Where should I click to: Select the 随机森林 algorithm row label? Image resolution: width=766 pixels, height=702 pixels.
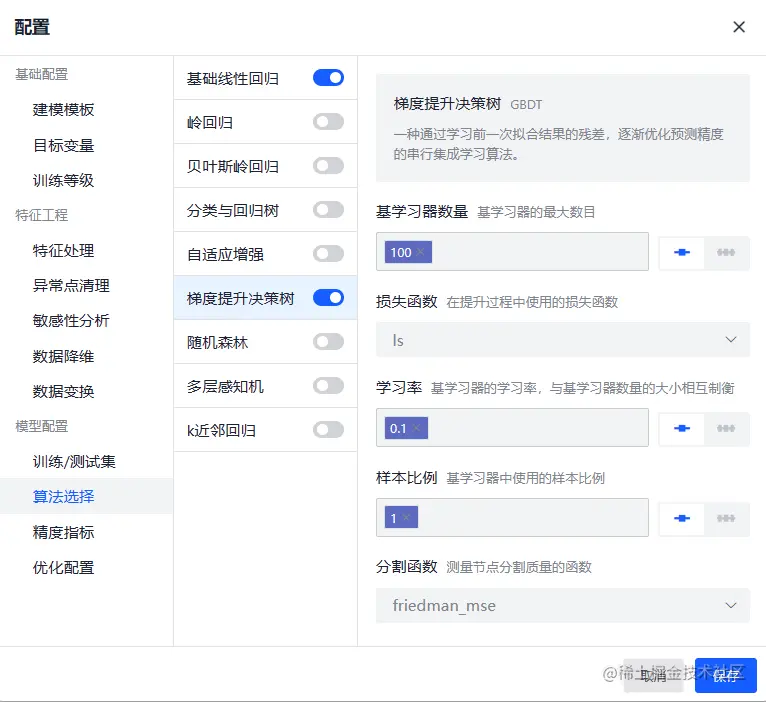tap(217, 342)
